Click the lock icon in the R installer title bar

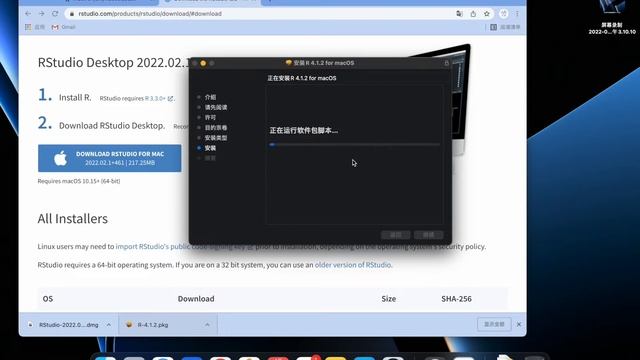pyautogui.click(x=447, y=63)
